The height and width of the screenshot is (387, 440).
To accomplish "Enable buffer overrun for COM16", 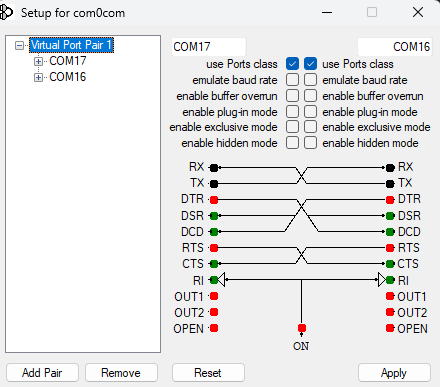I will point(310,96).
